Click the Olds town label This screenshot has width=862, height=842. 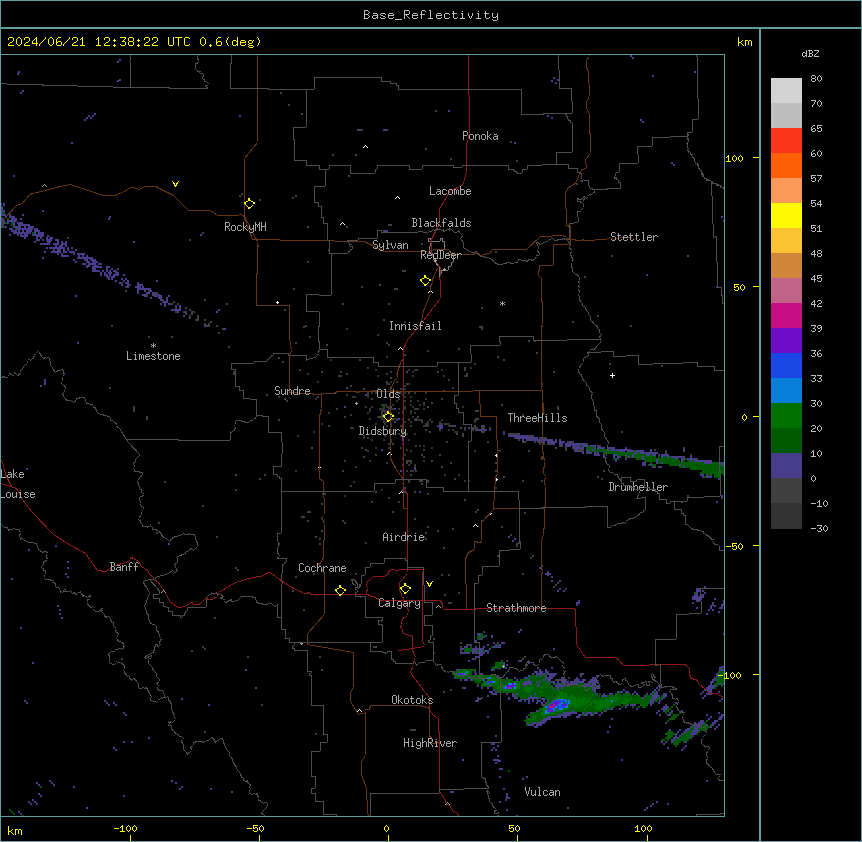(x=388, y=394)
